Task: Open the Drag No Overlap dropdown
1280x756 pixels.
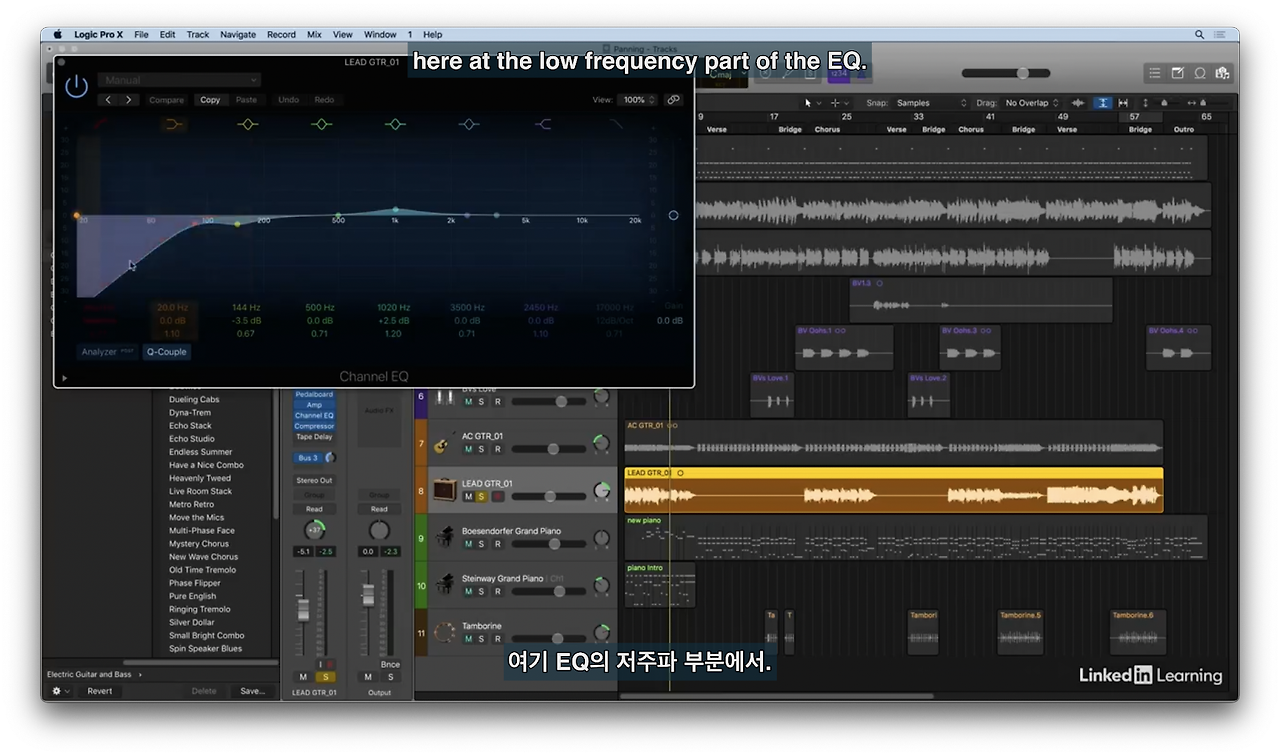Action: point(1033,103)
